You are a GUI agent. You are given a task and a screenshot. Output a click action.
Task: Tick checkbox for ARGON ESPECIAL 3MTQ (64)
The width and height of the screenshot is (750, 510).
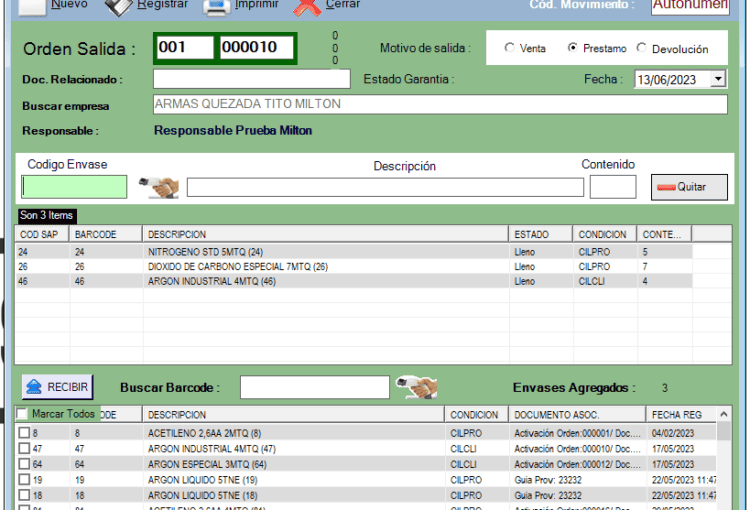coord(24,464)
